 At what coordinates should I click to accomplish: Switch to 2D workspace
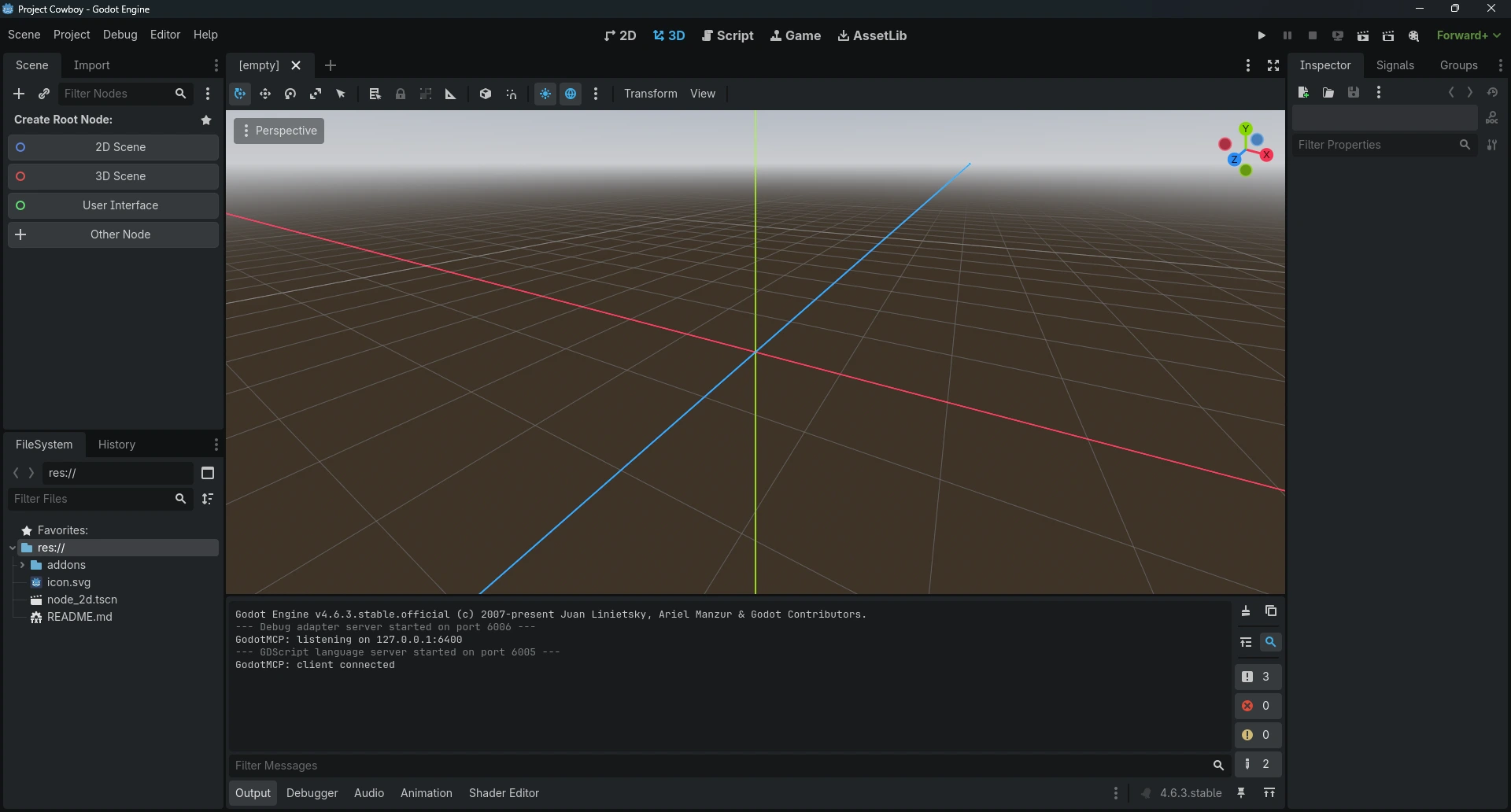(x=620, y=35)
